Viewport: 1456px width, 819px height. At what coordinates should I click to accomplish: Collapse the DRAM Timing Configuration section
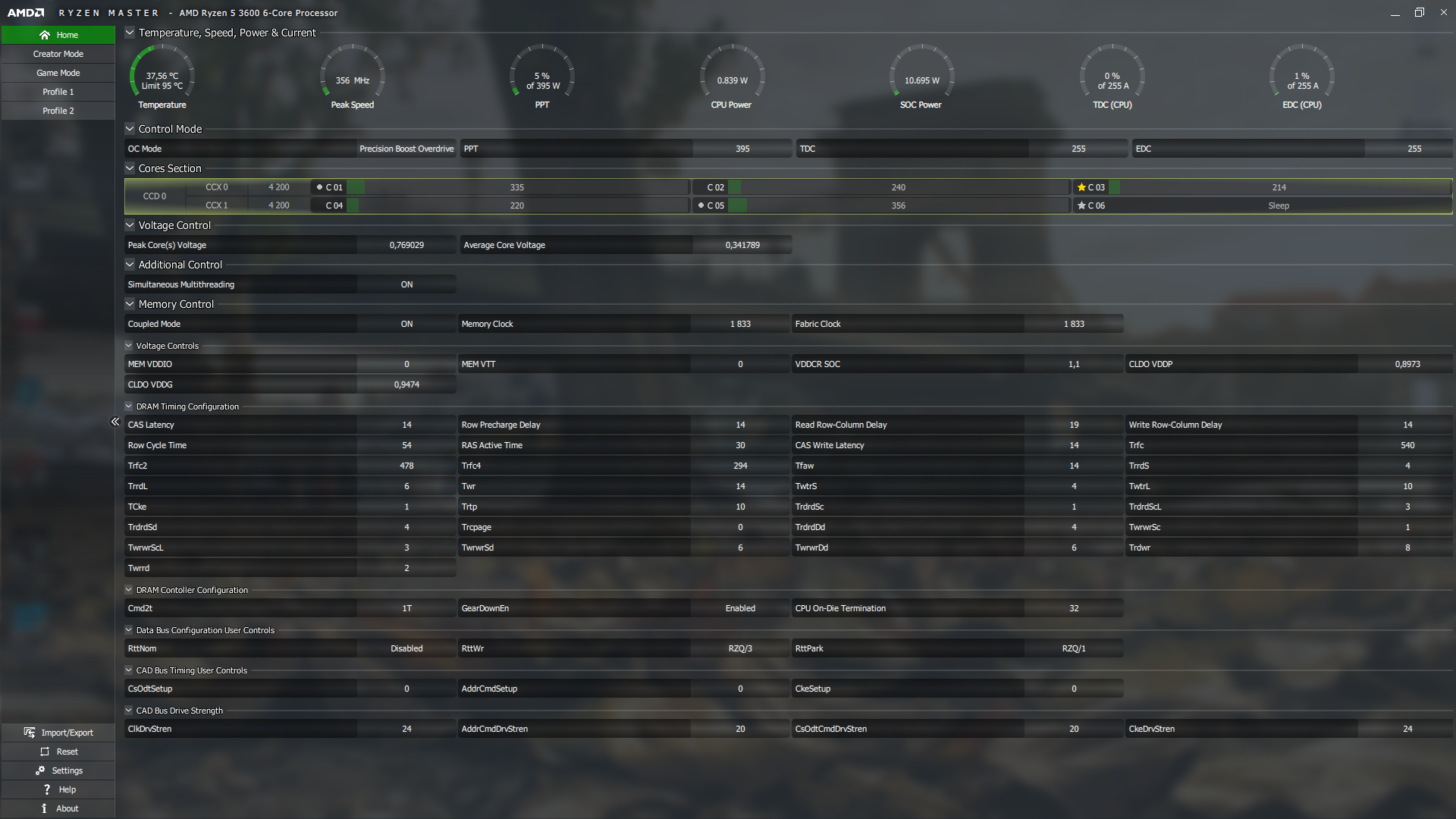(x=129, y=406)
